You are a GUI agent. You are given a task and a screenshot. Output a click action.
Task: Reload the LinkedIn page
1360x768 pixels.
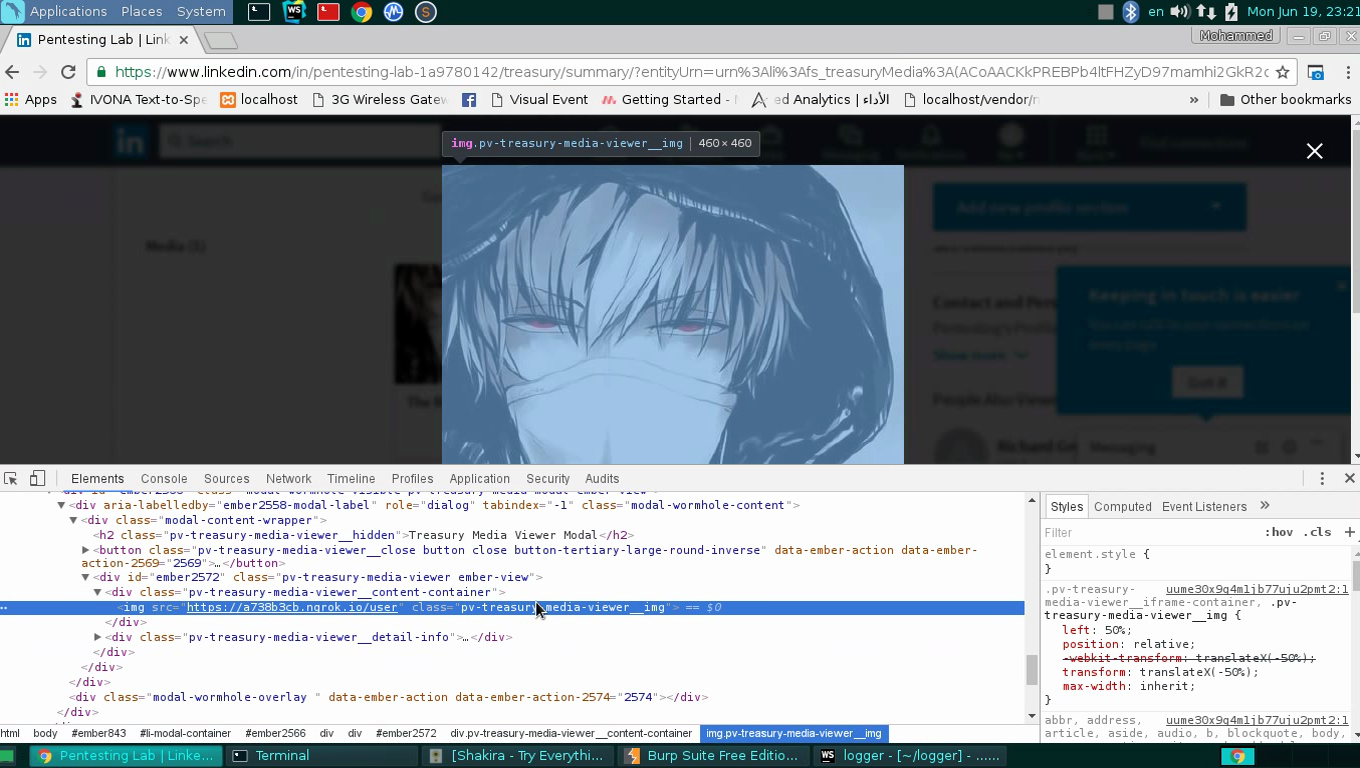(68, 72)
